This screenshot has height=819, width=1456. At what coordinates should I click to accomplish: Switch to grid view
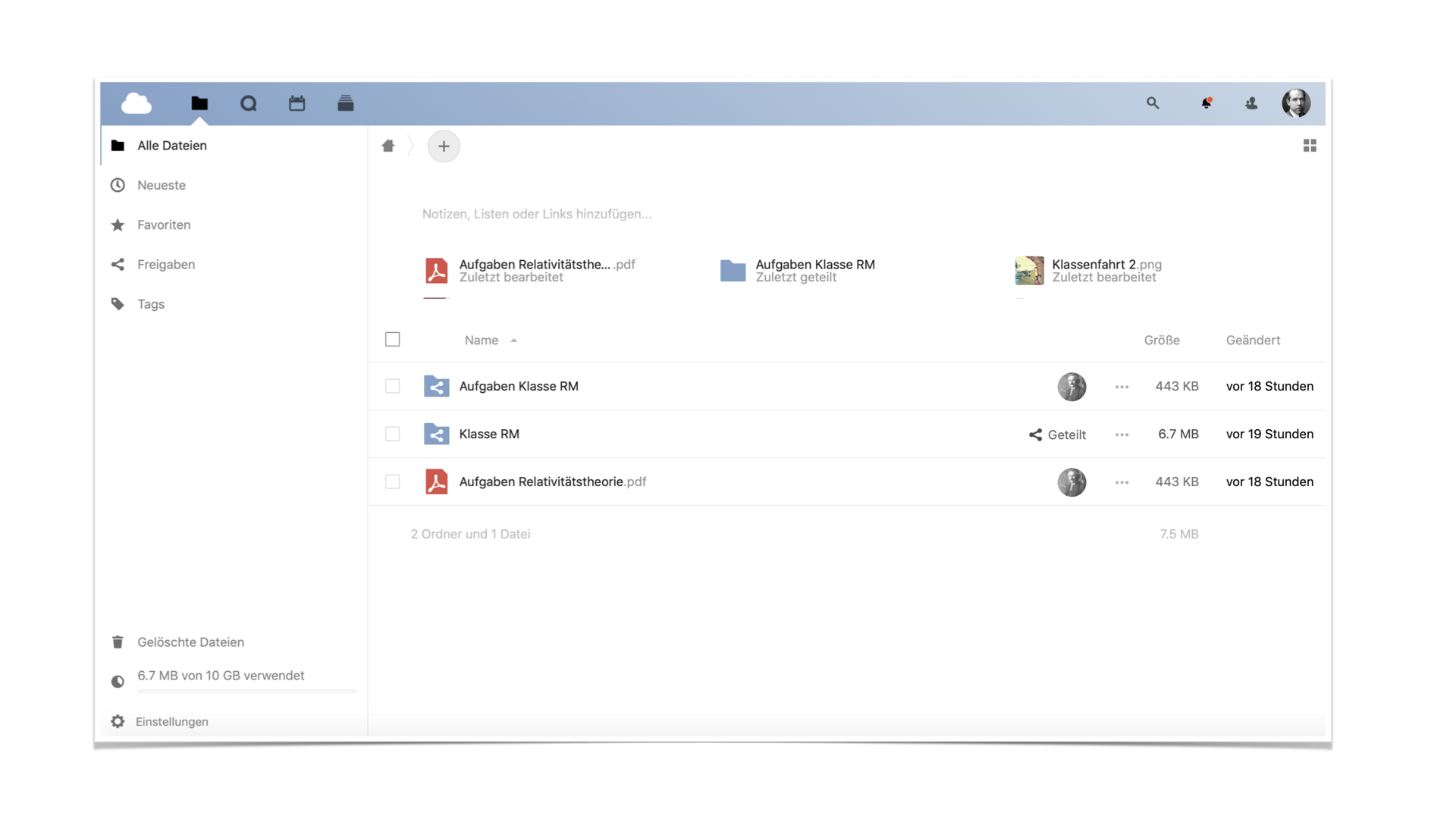tap(1310, 146)
